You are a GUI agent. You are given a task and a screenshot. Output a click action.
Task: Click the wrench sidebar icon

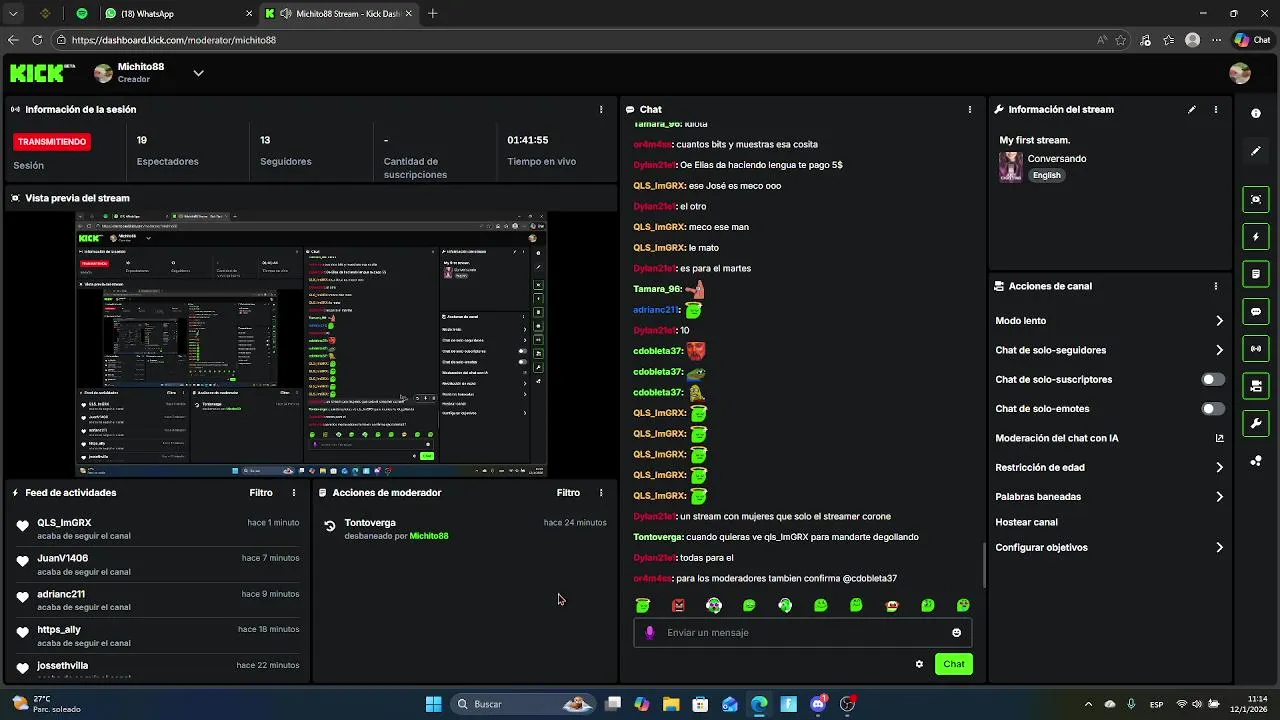click(1256, 423)
